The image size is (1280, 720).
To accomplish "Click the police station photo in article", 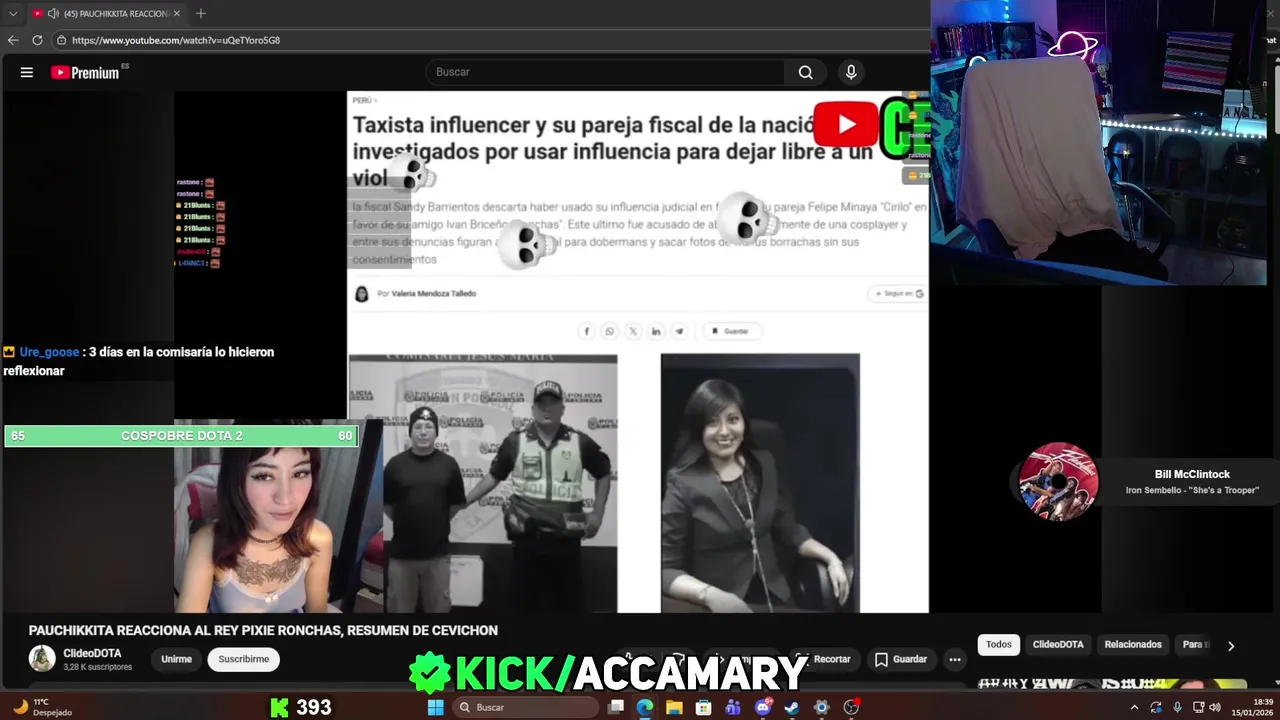I will 498,483.
